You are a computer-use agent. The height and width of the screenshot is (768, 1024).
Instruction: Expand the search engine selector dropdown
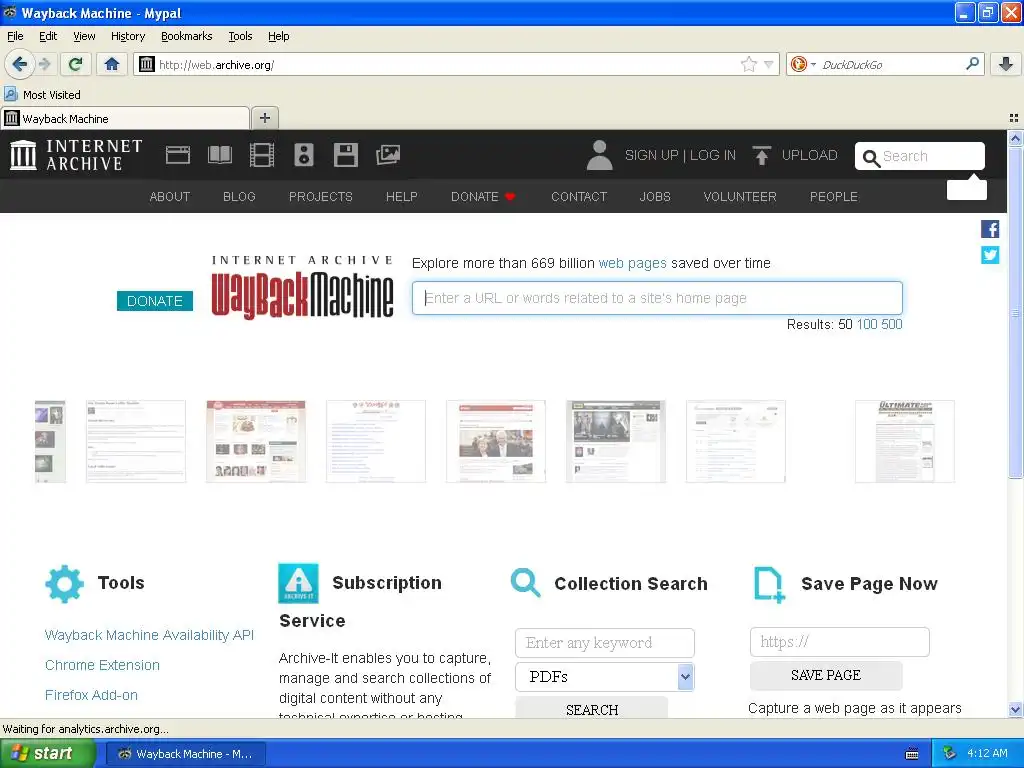(x=813, y=65)
